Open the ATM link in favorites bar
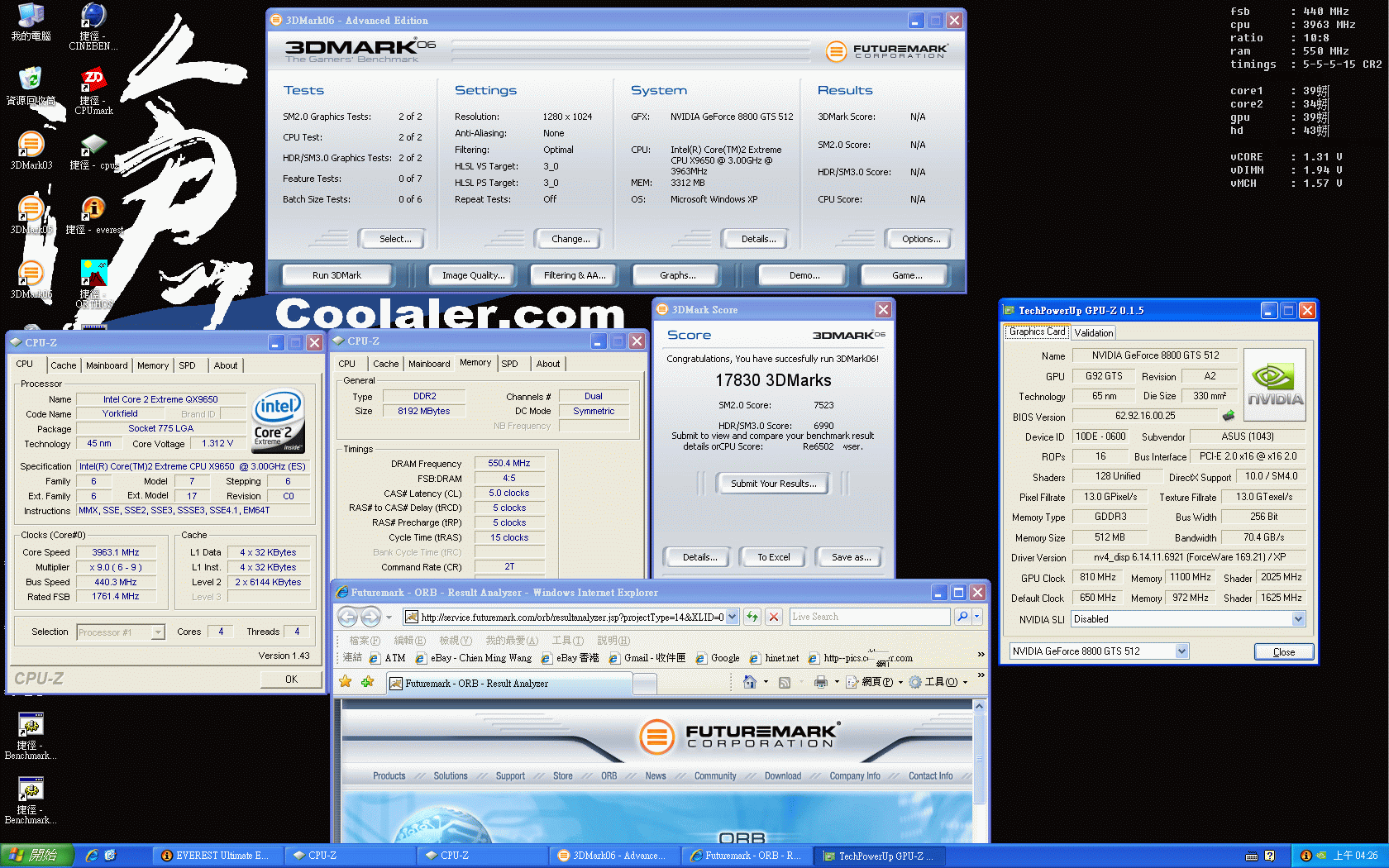The width and height of the screenshot is (1389, 868). [388, 658]
